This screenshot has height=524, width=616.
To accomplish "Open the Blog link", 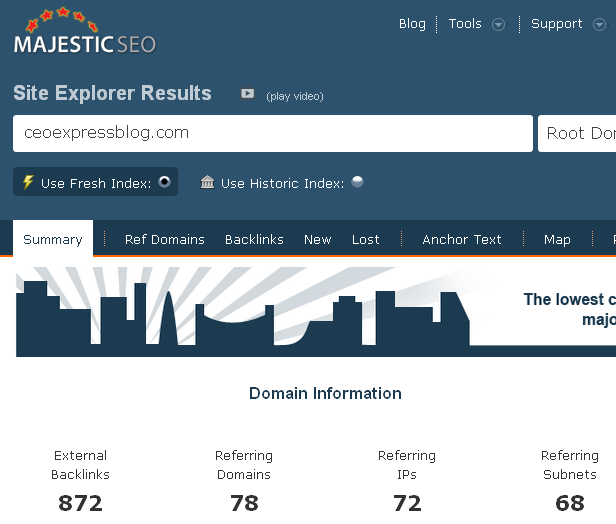I will tap(412, 24).
